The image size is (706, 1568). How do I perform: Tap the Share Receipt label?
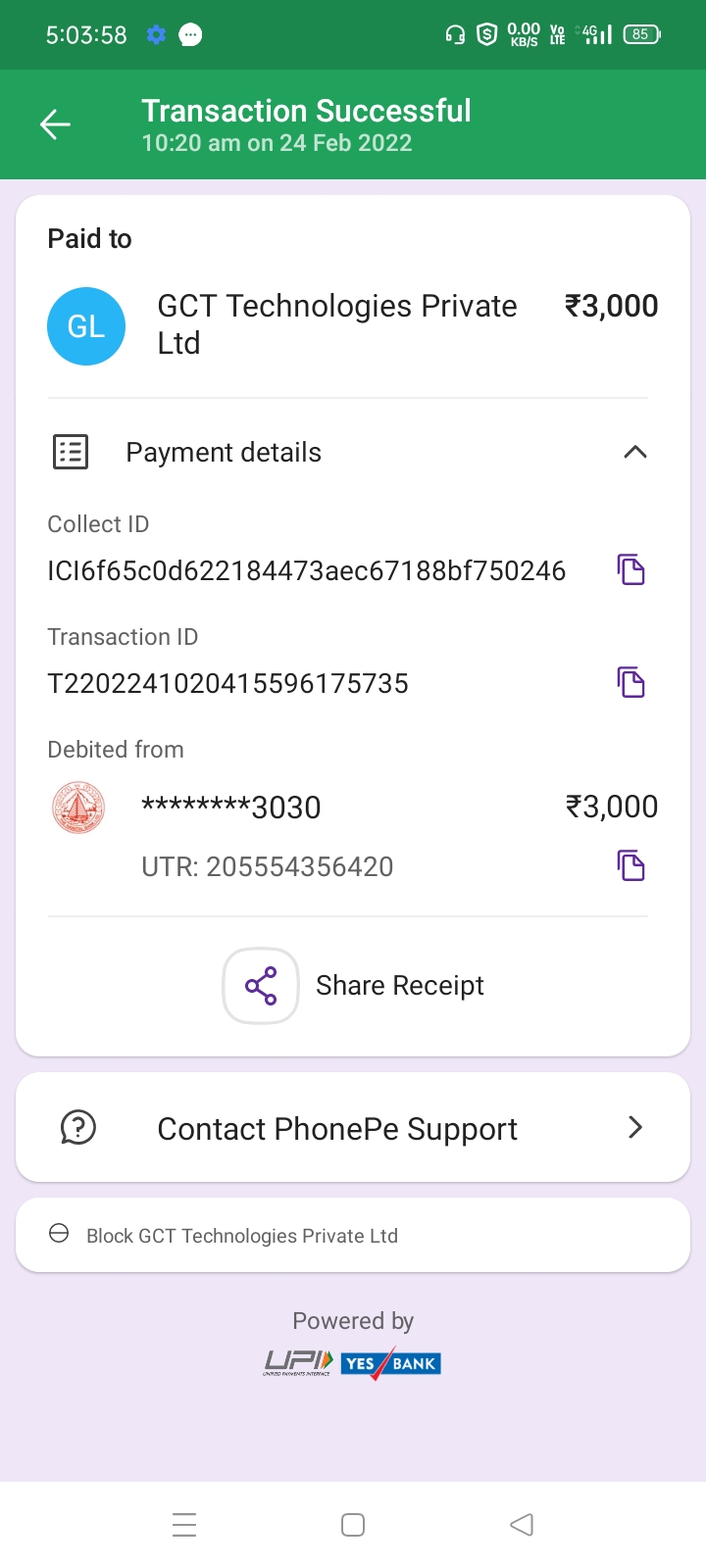point(400,986)
